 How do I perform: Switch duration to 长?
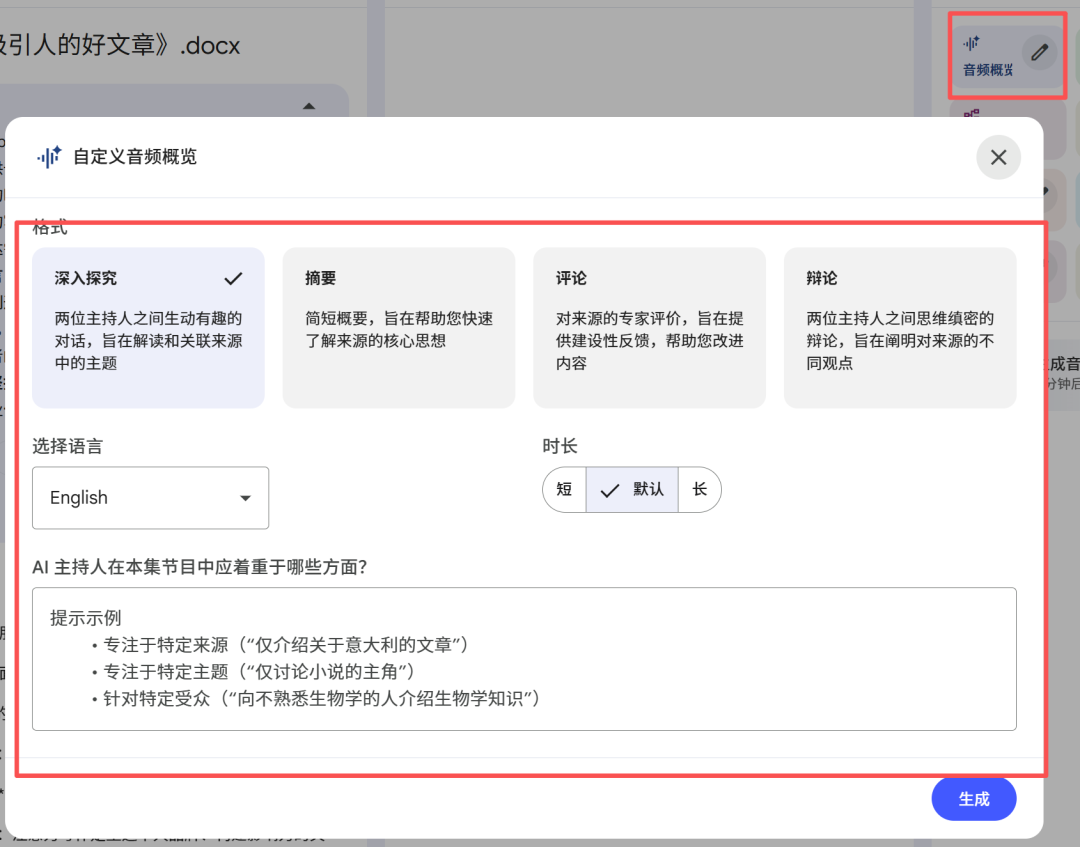tap(700, 490)
